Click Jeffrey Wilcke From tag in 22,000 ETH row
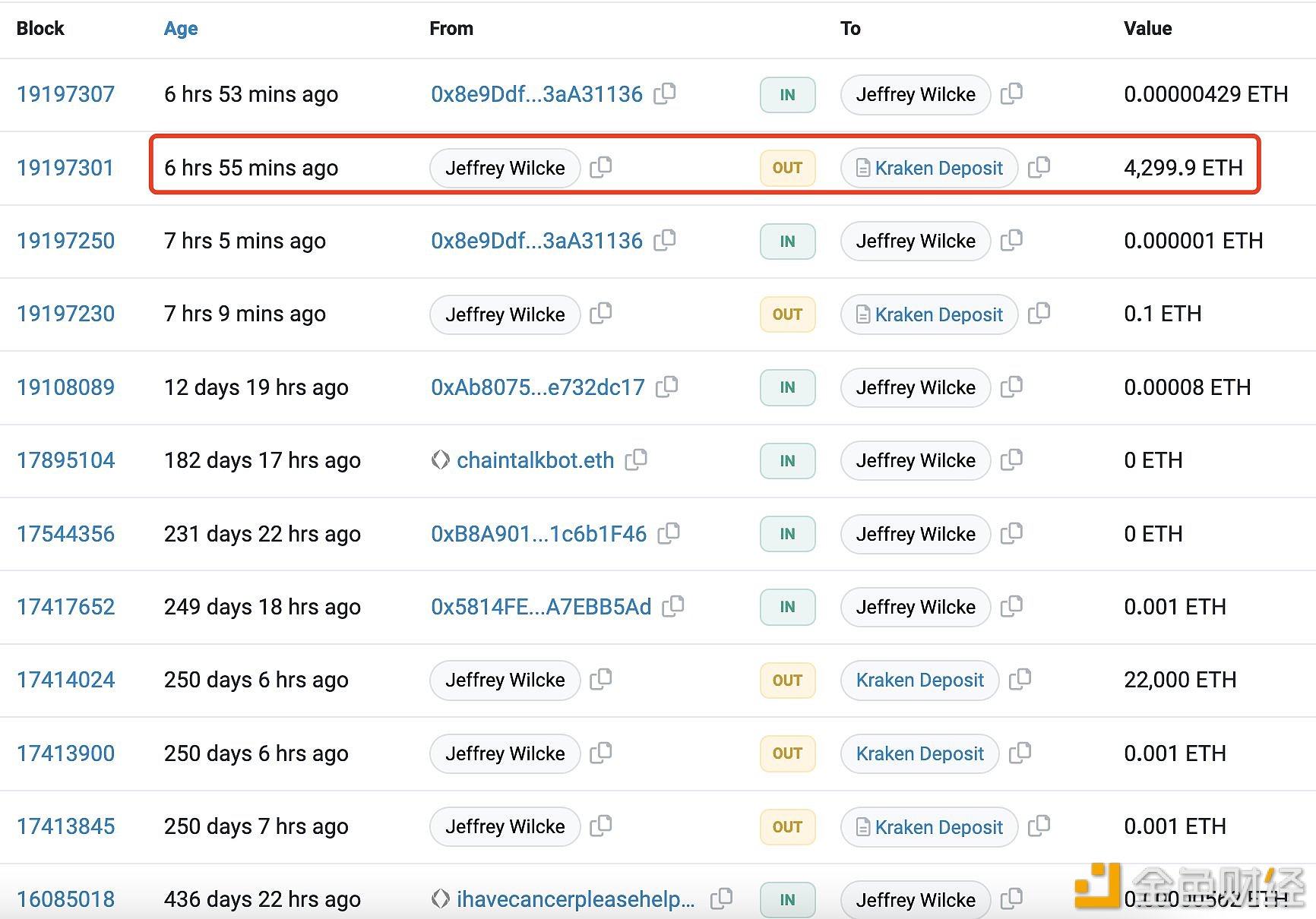The image size is (1316, 919). click(x=505, y=680)
